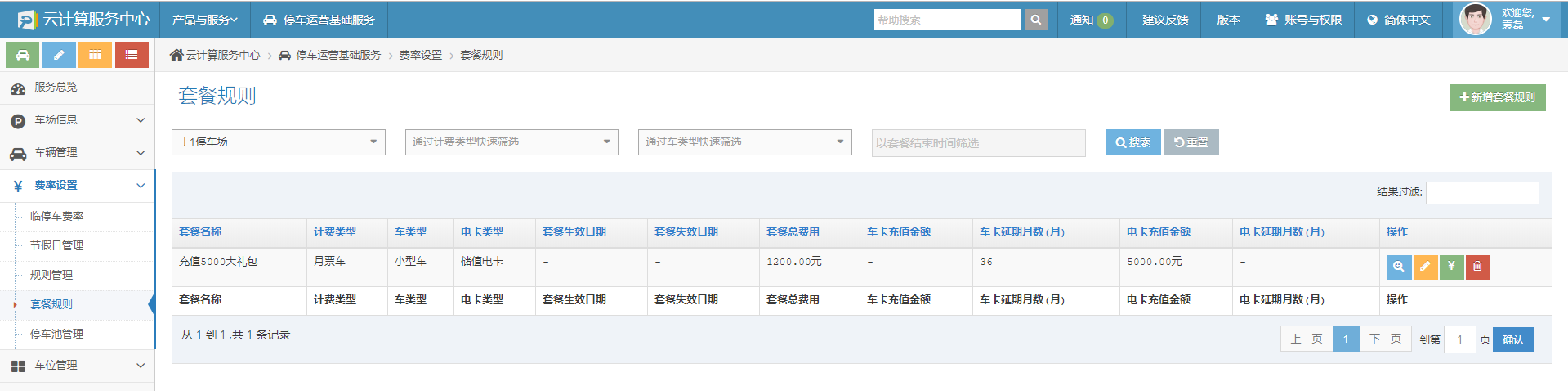The height and width of the screenshot is (391, 1568).
Task: Click green yen icon for 充值5000大礼包
Action: point(1451,267)
